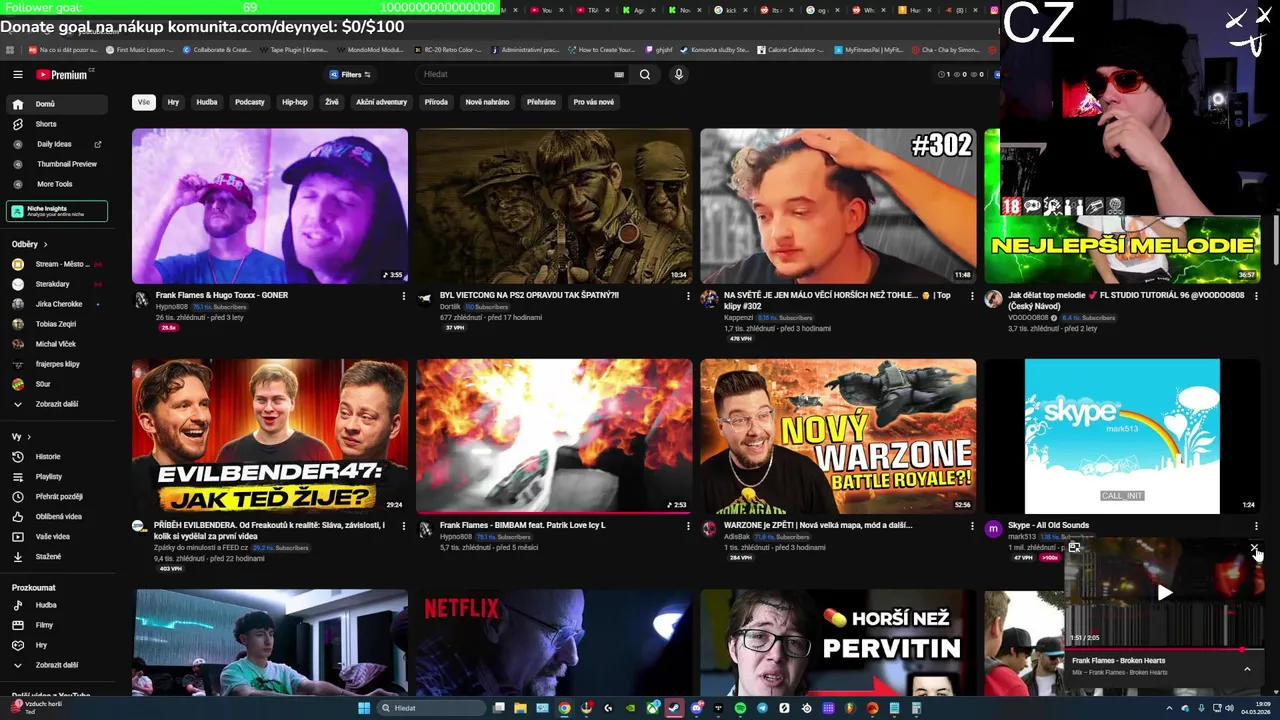Select the Hudba filter chip
1280x720 pixels.
point(207,102)
